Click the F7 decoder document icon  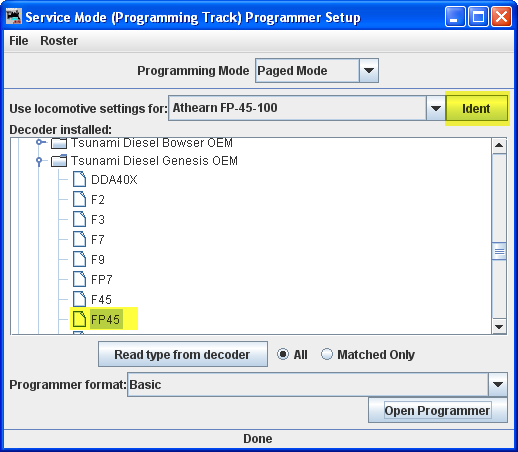coord(79,239)
